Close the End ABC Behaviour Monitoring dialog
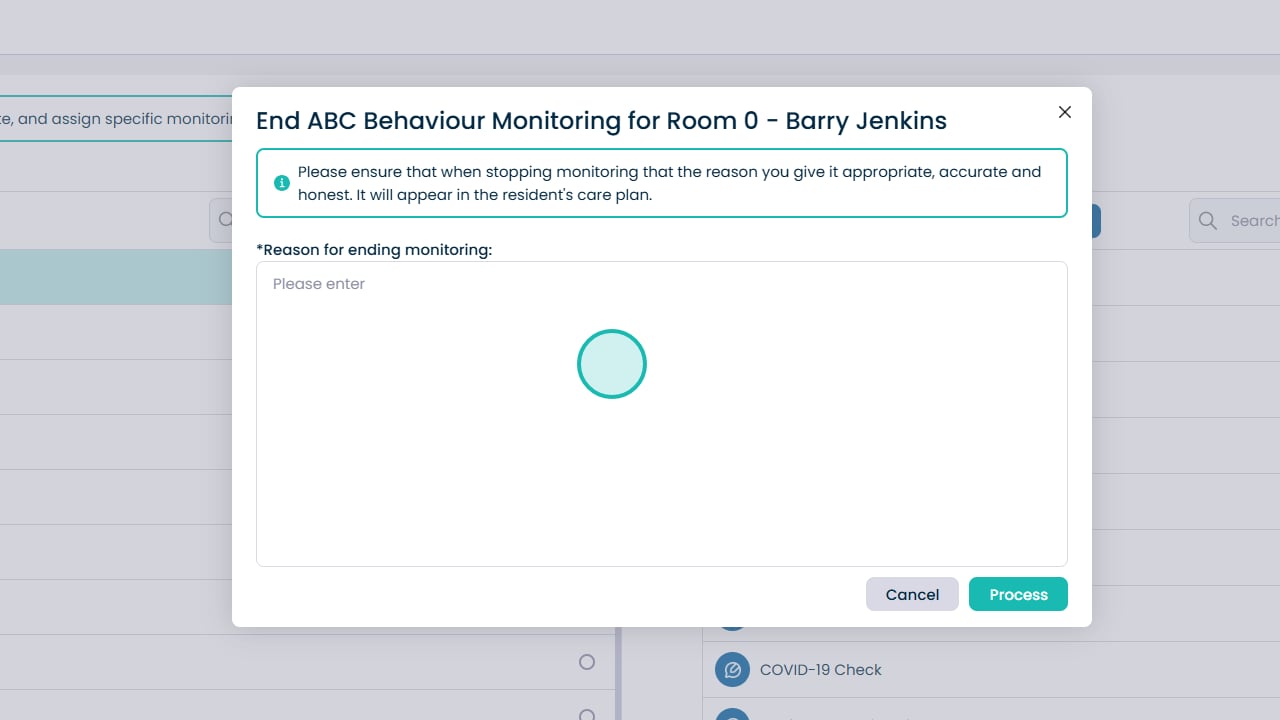Image resolution: width=1280 pixels, height=720 pixels. (1065, 112)
